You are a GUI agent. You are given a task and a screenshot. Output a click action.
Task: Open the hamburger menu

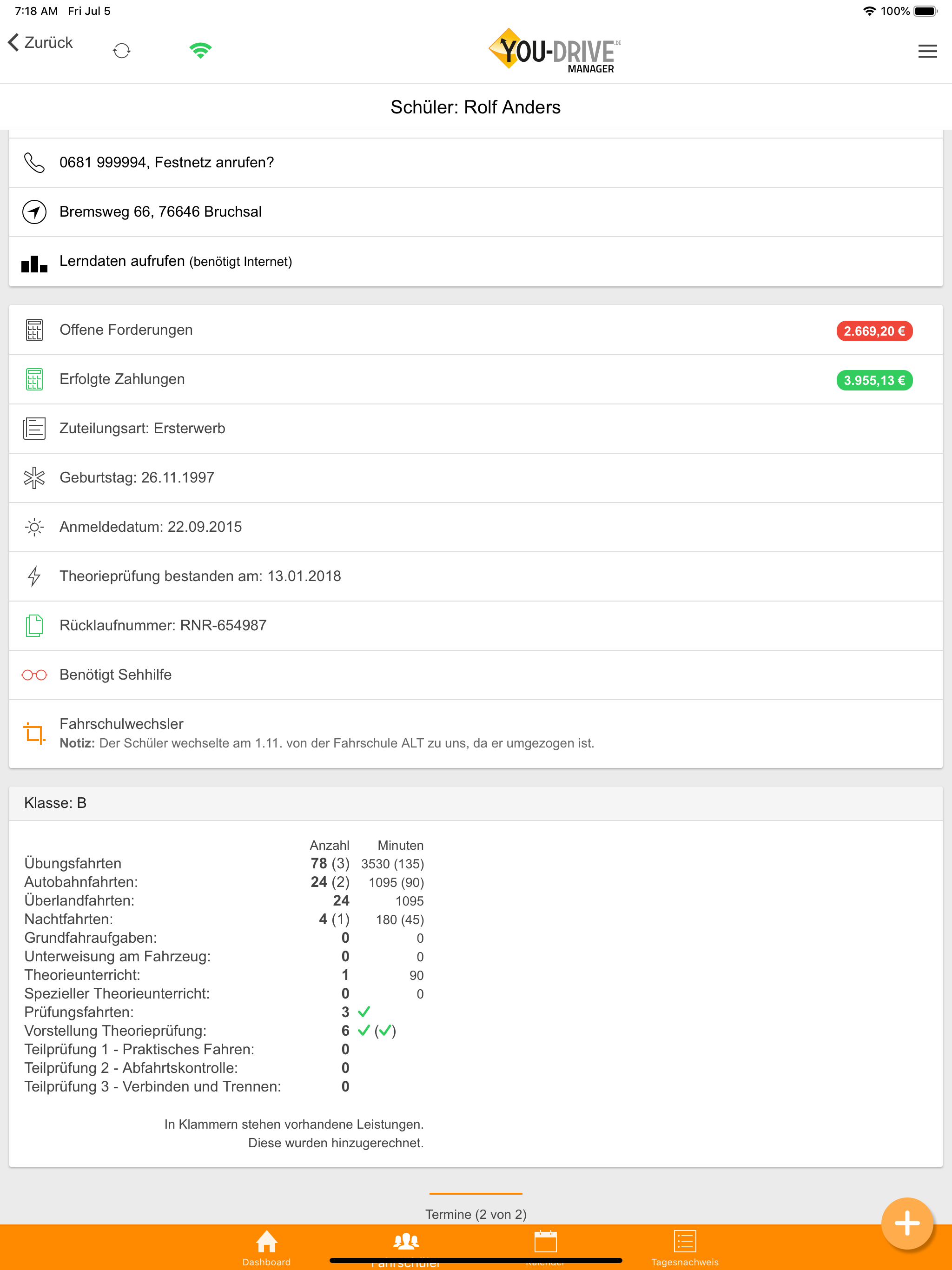click(x=927, y=51)
